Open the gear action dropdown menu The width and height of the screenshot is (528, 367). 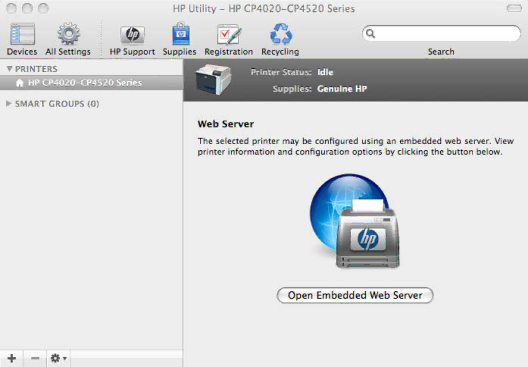pos(58,358)
